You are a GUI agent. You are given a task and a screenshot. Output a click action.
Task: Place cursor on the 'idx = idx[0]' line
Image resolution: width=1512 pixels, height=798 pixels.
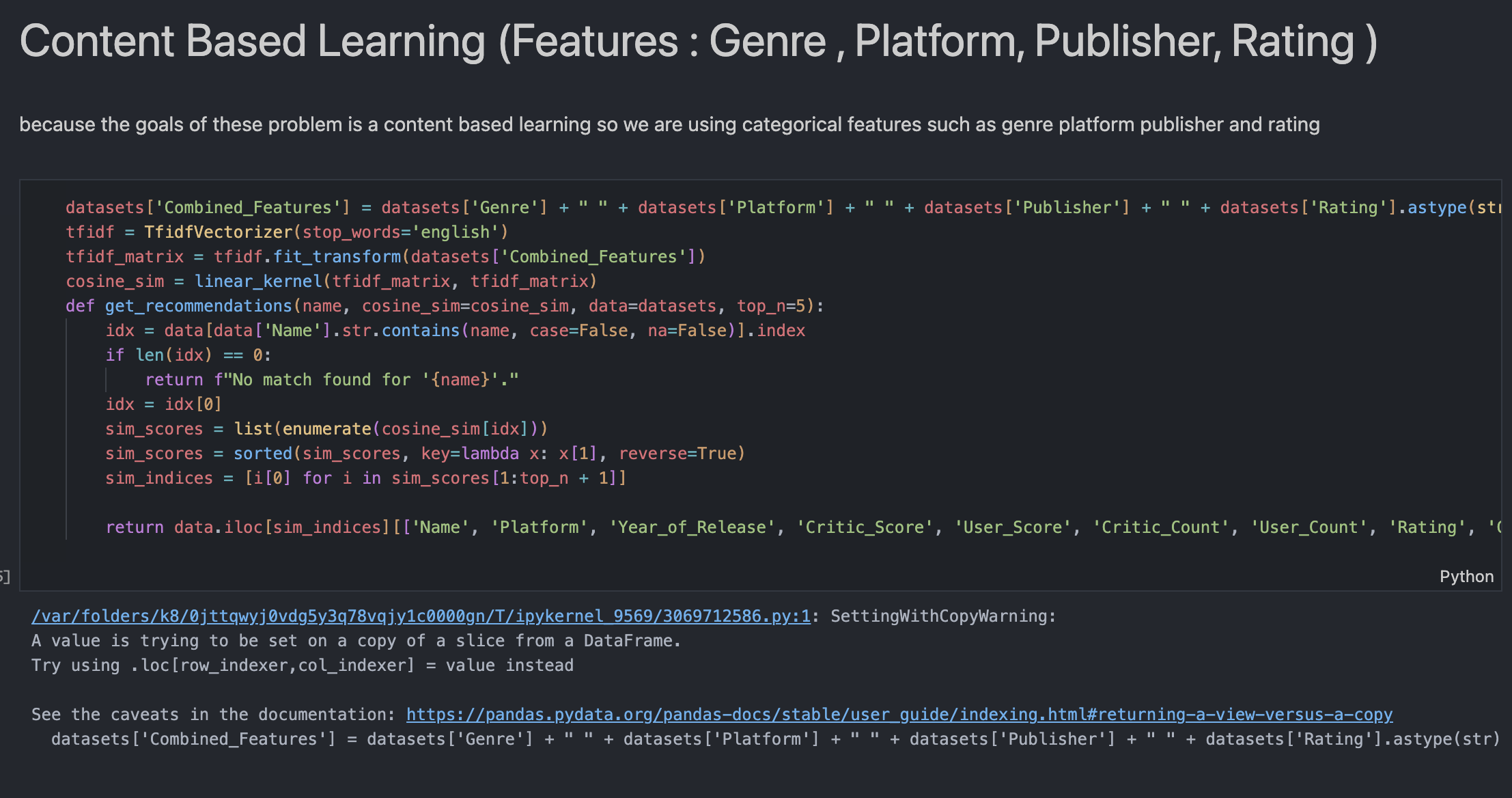164,404
